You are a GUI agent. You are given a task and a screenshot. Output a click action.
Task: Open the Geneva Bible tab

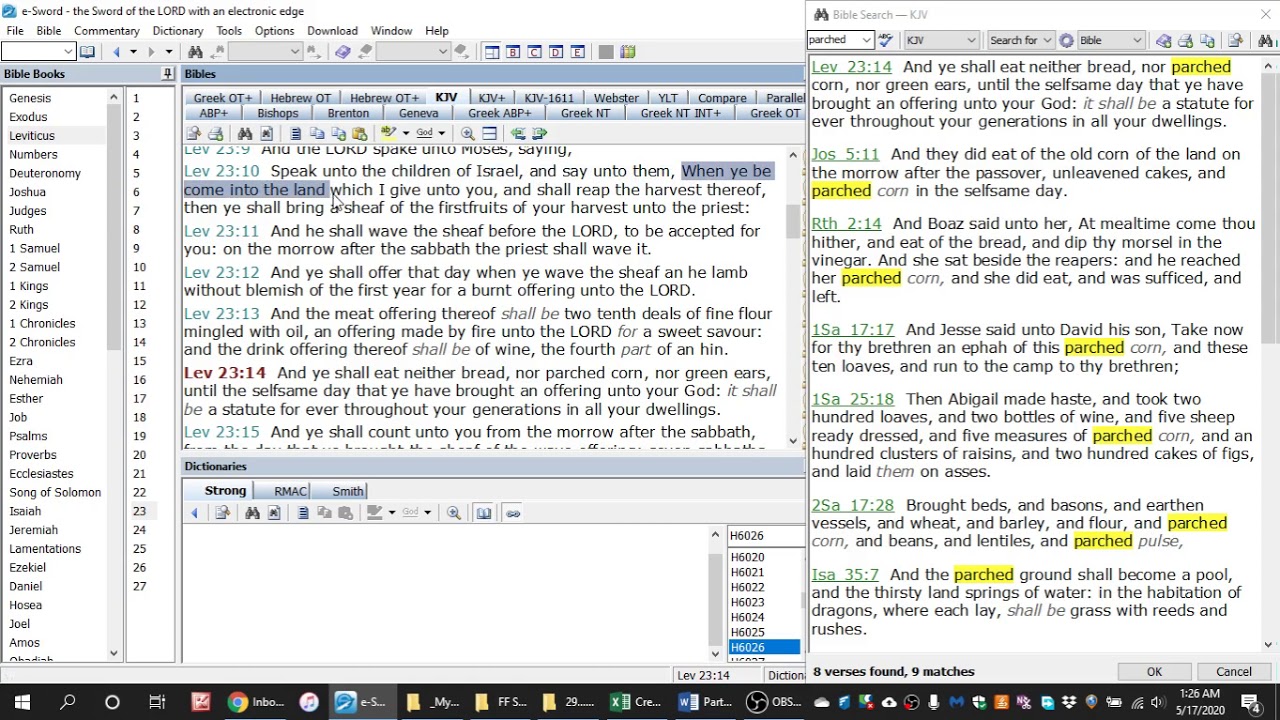coord(418,113)
